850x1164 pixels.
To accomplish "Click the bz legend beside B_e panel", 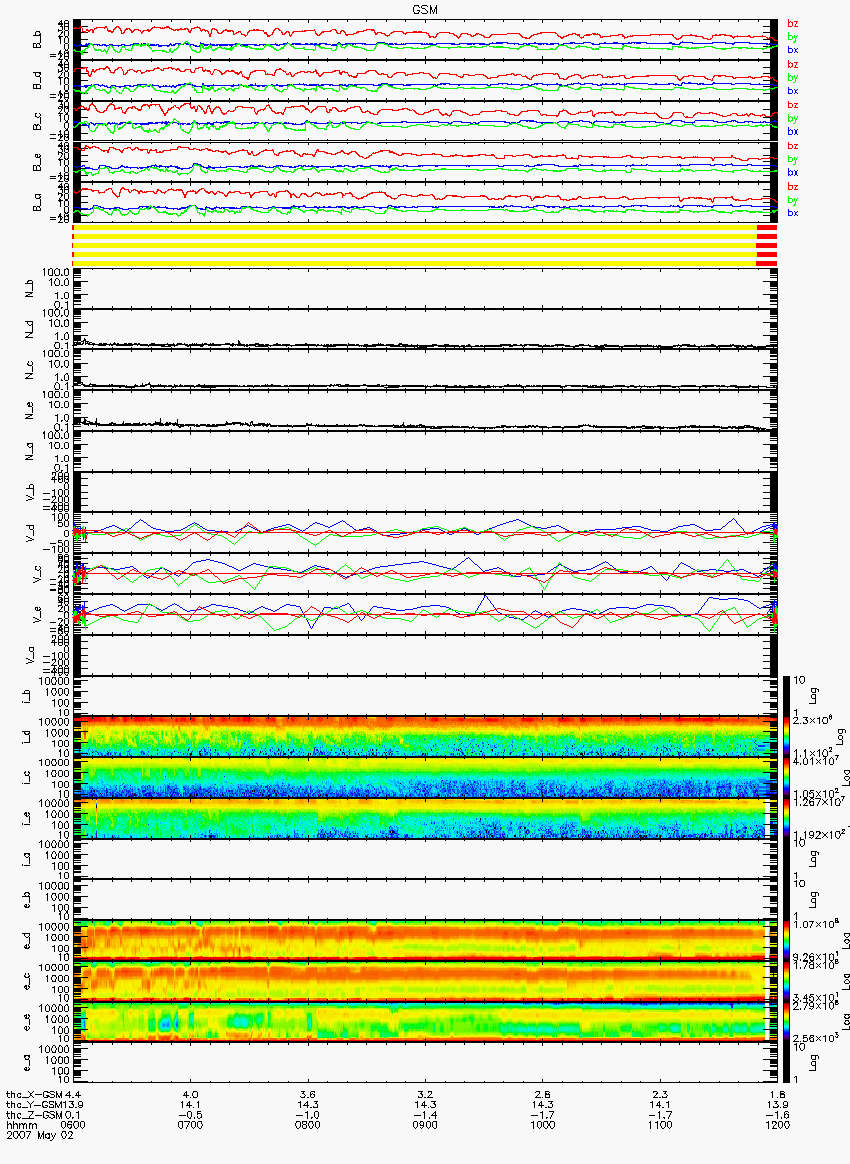I will pyautogui.click(x=792, y=146).
